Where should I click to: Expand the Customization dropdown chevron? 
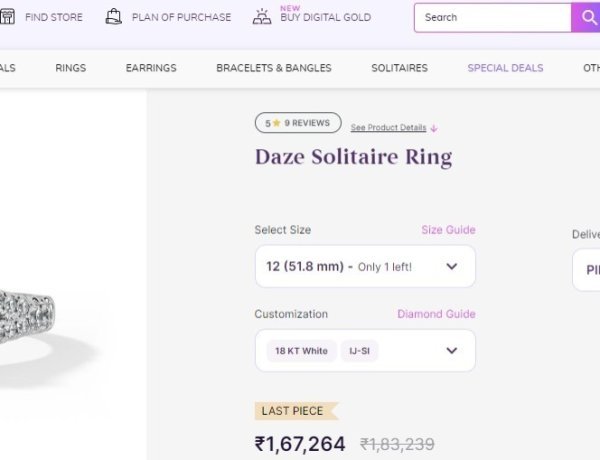pyautogui.click(x=452, y=351)
